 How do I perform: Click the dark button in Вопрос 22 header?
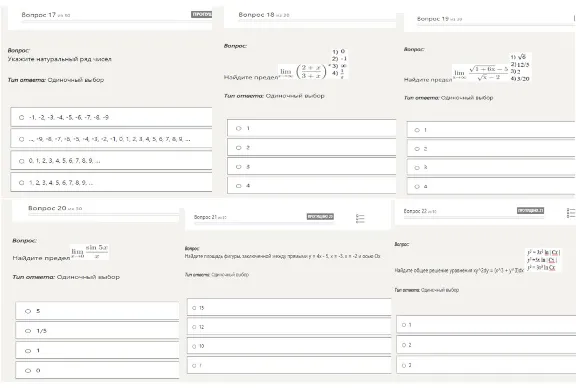pyautogui.click(x=530, y=210)
